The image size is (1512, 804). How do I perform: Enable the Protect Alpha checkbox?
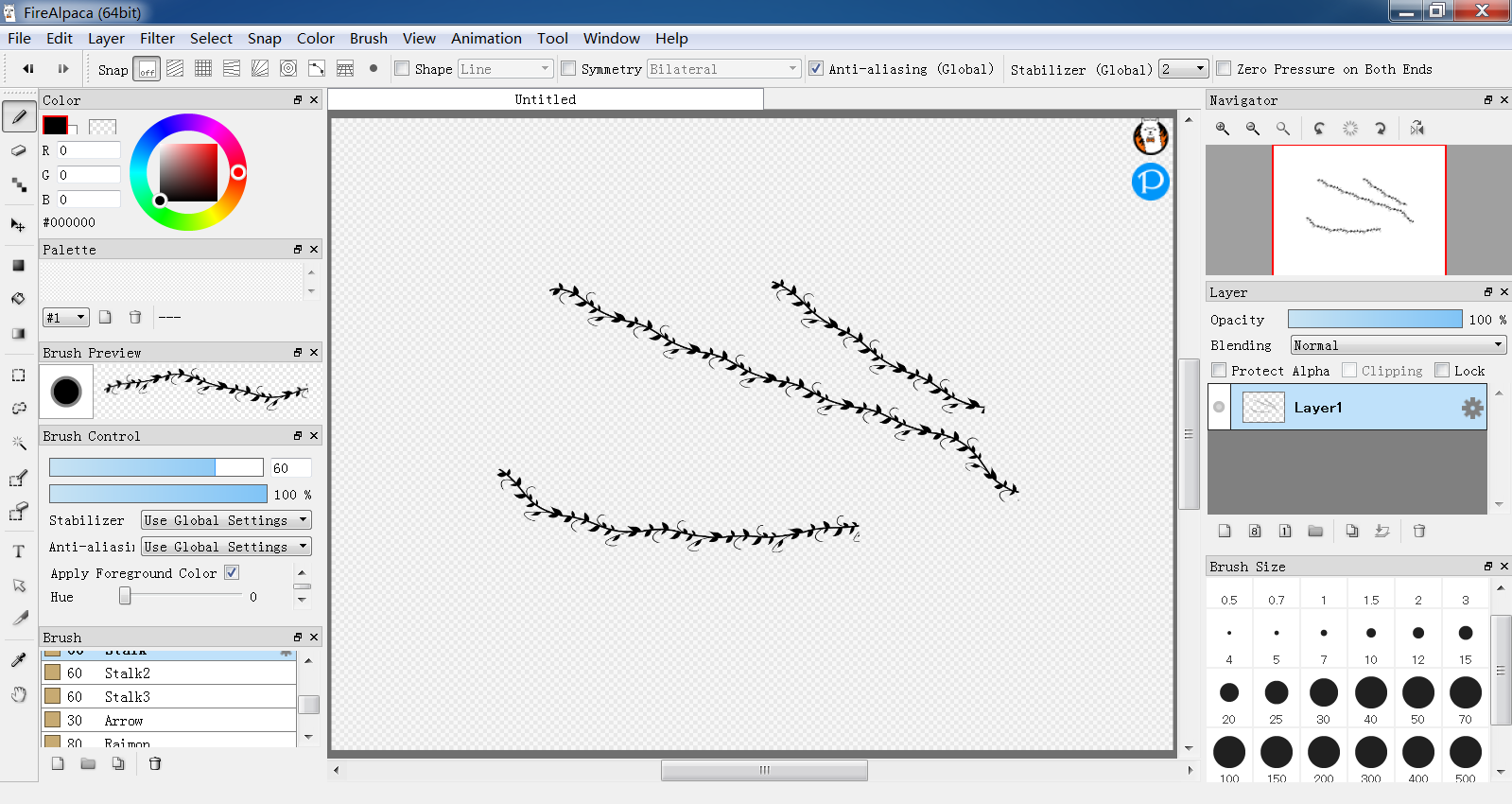point(1220,371)
